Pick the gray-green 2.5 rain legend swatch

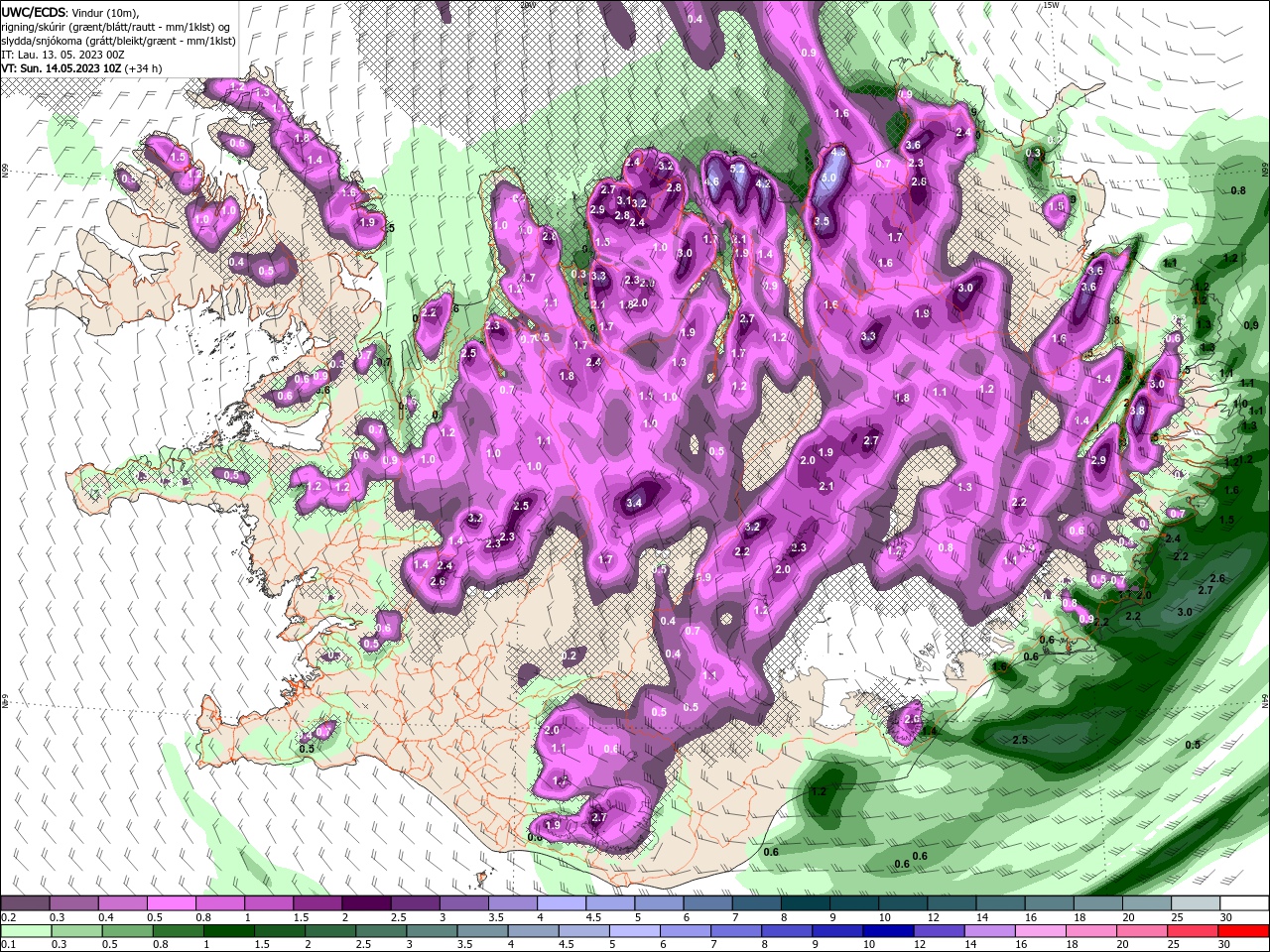point(382,931)
